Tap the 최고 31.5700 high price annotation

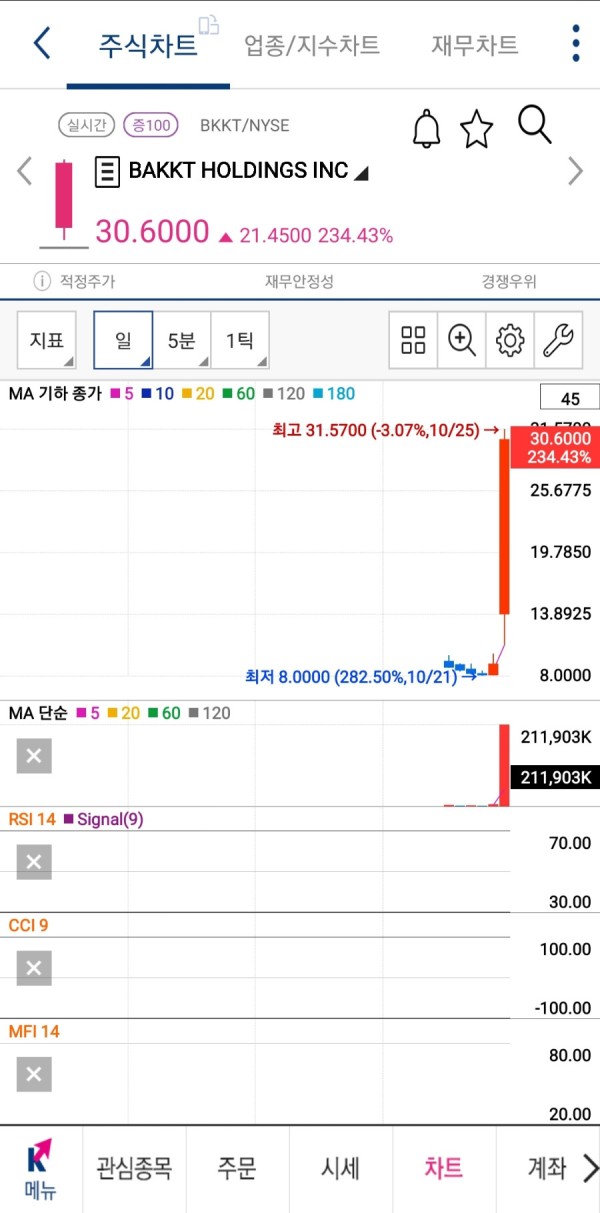pyautogui.click(x=385, y=430)
